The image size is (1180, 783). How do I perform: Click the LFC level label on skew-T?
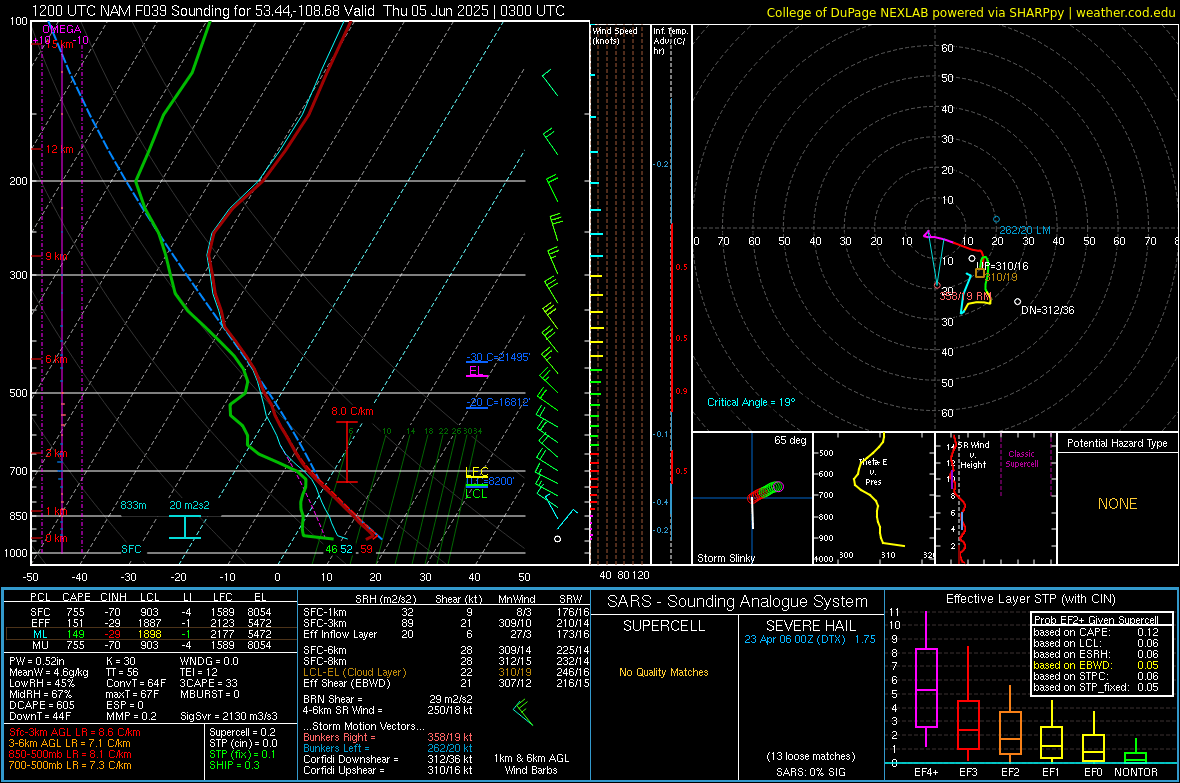476,472
